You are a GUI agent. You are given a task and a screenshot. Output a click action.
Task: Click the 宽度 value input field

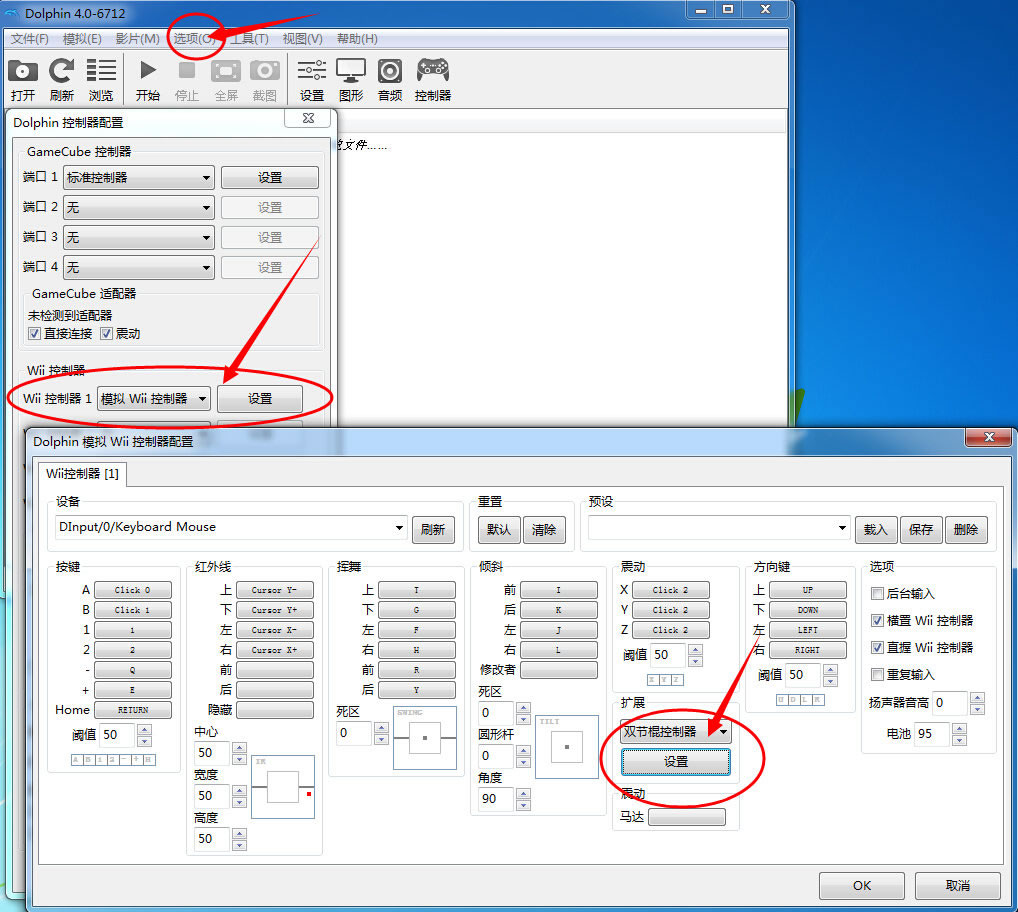coord(212,796)
